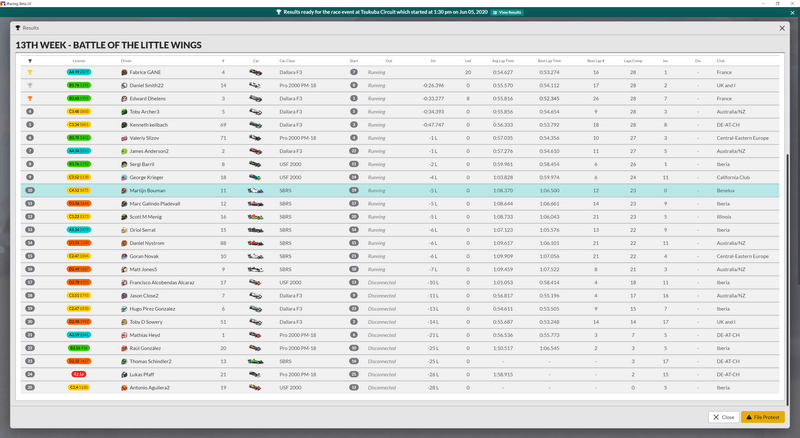800x438 pixels.
Task: Click the 13TH WEEK - BATTLE OF THE LITTLE WINGS title
Action: pyautogui.click(x=108, y=45)
